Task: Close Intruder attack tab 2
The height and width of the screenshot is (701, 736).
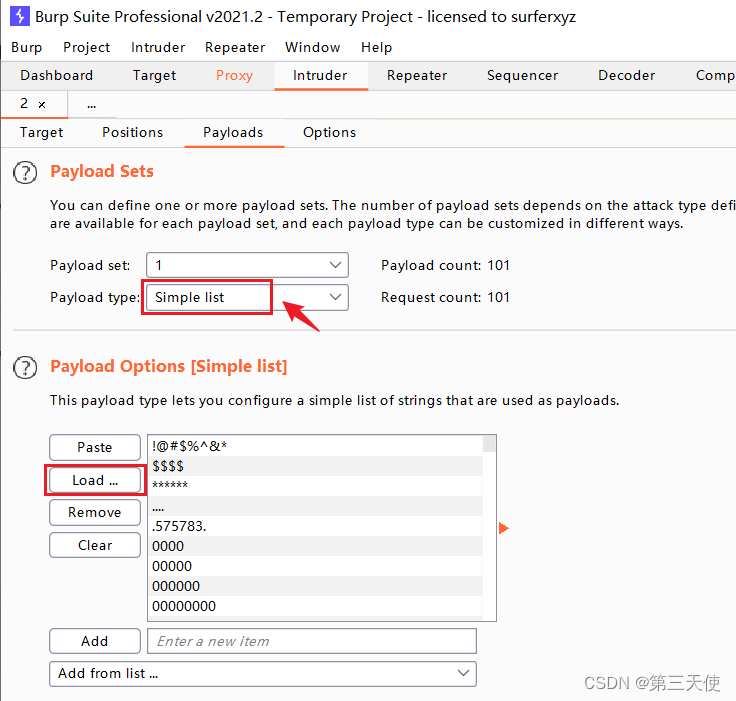Action: click(42, 105)
